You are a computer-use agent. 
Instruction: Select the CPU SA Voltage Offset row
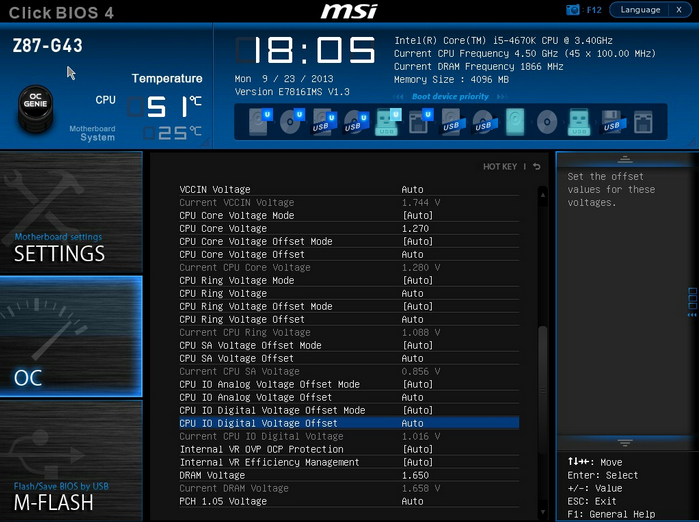[349, 358]
